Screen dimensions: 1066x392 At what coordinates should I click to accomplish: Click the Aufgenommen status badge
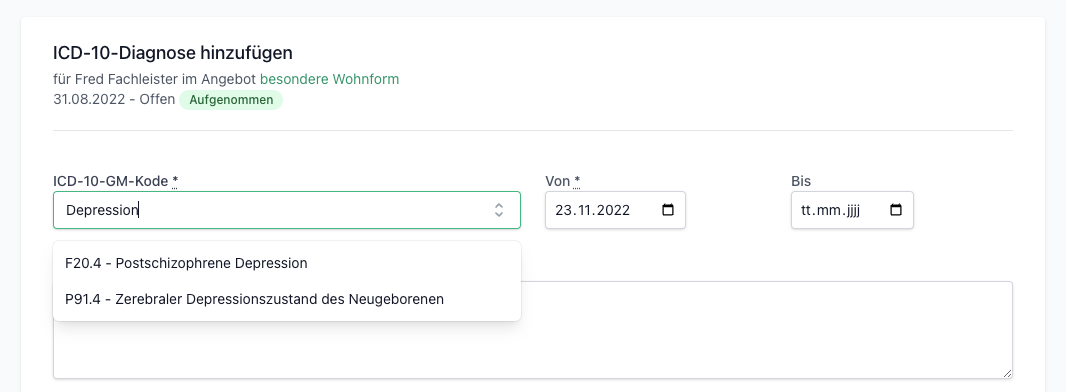[x=231, y=100]
